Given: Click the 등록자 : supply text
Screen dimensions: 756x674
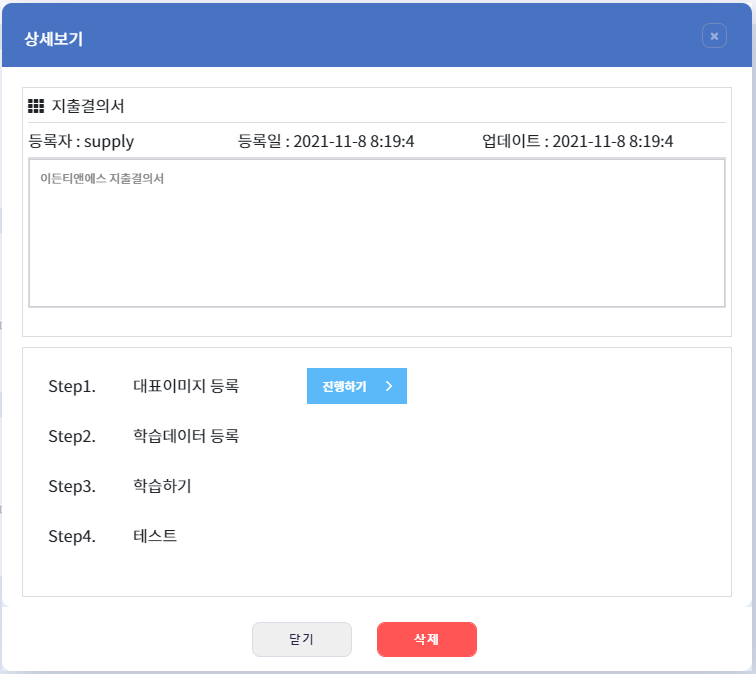Looking at the screenshot, I should 81,141.
